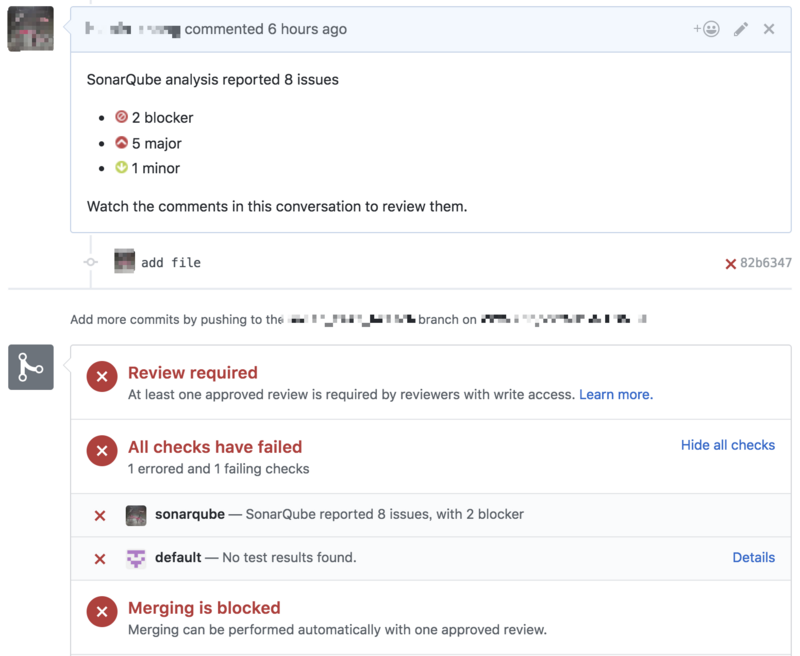
Task: Click the red icon beside All checks have failed
Action: (101, 452)
